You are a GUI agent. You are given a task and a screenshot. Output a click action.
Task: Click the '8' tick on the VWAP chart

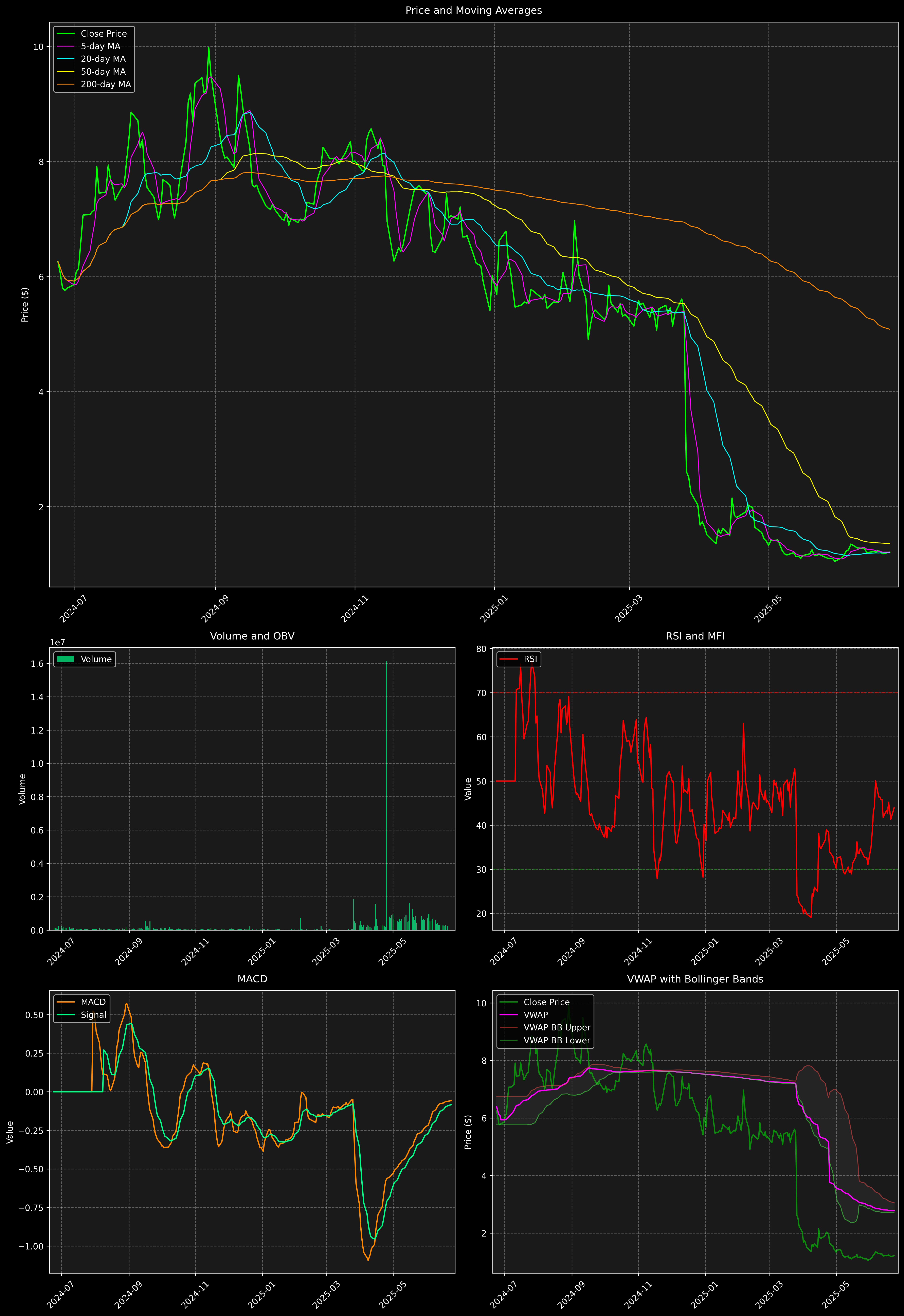(484, 1061)
